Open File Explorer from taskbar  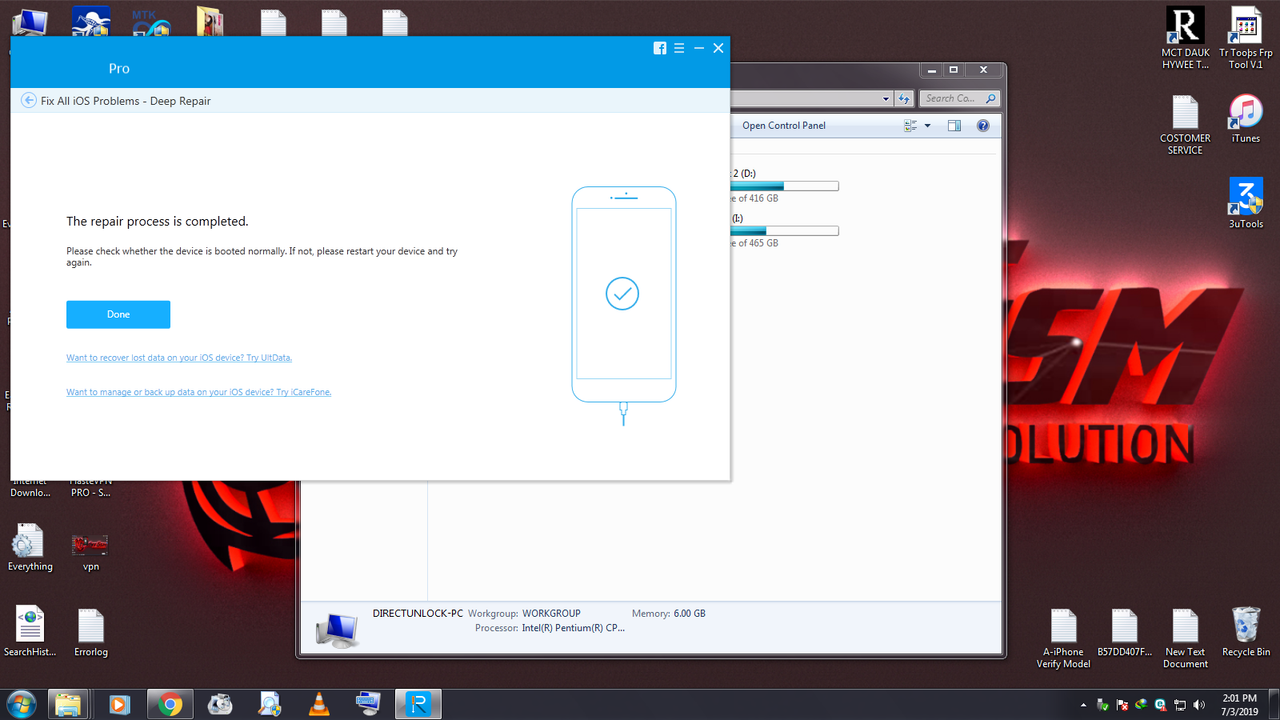68,704
